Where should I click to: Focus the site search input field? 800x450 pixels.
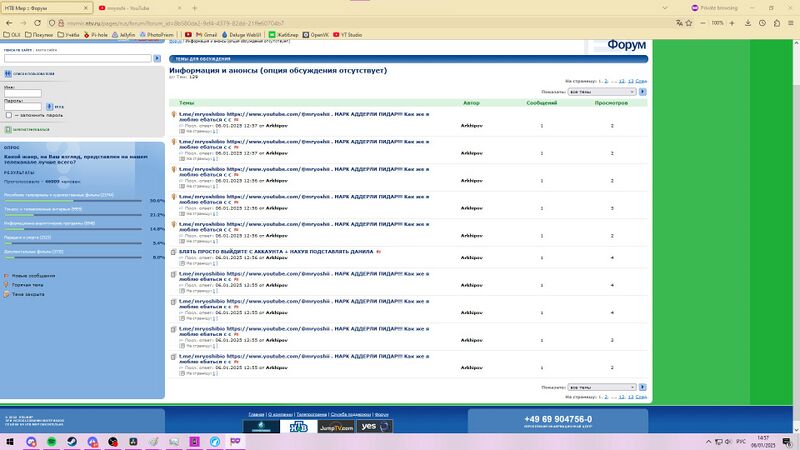pos(78,59)
